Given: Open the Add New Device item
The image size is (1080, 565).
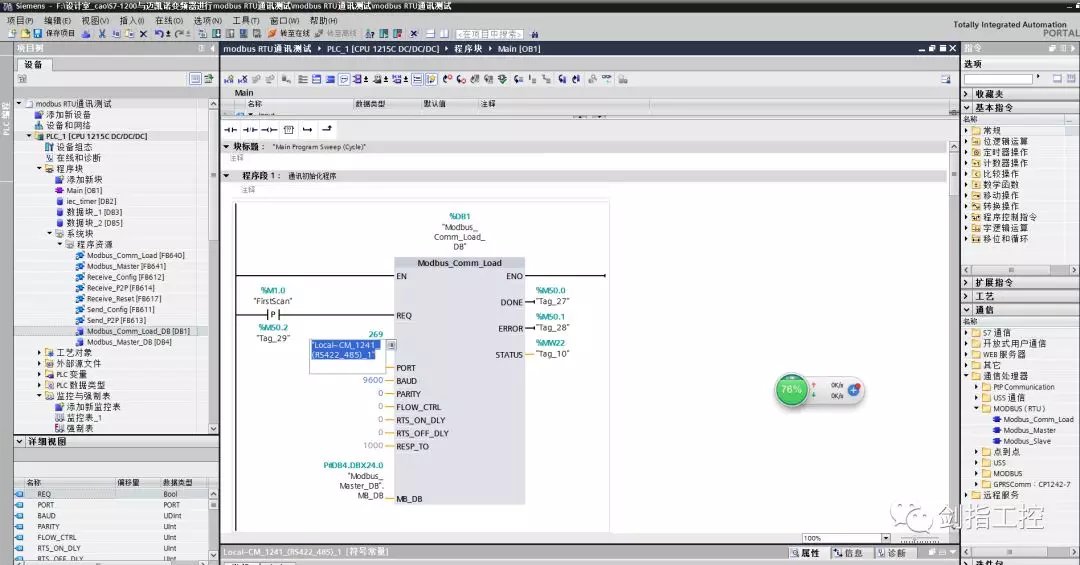Looking at the screenshot, I should coord(67,114).
